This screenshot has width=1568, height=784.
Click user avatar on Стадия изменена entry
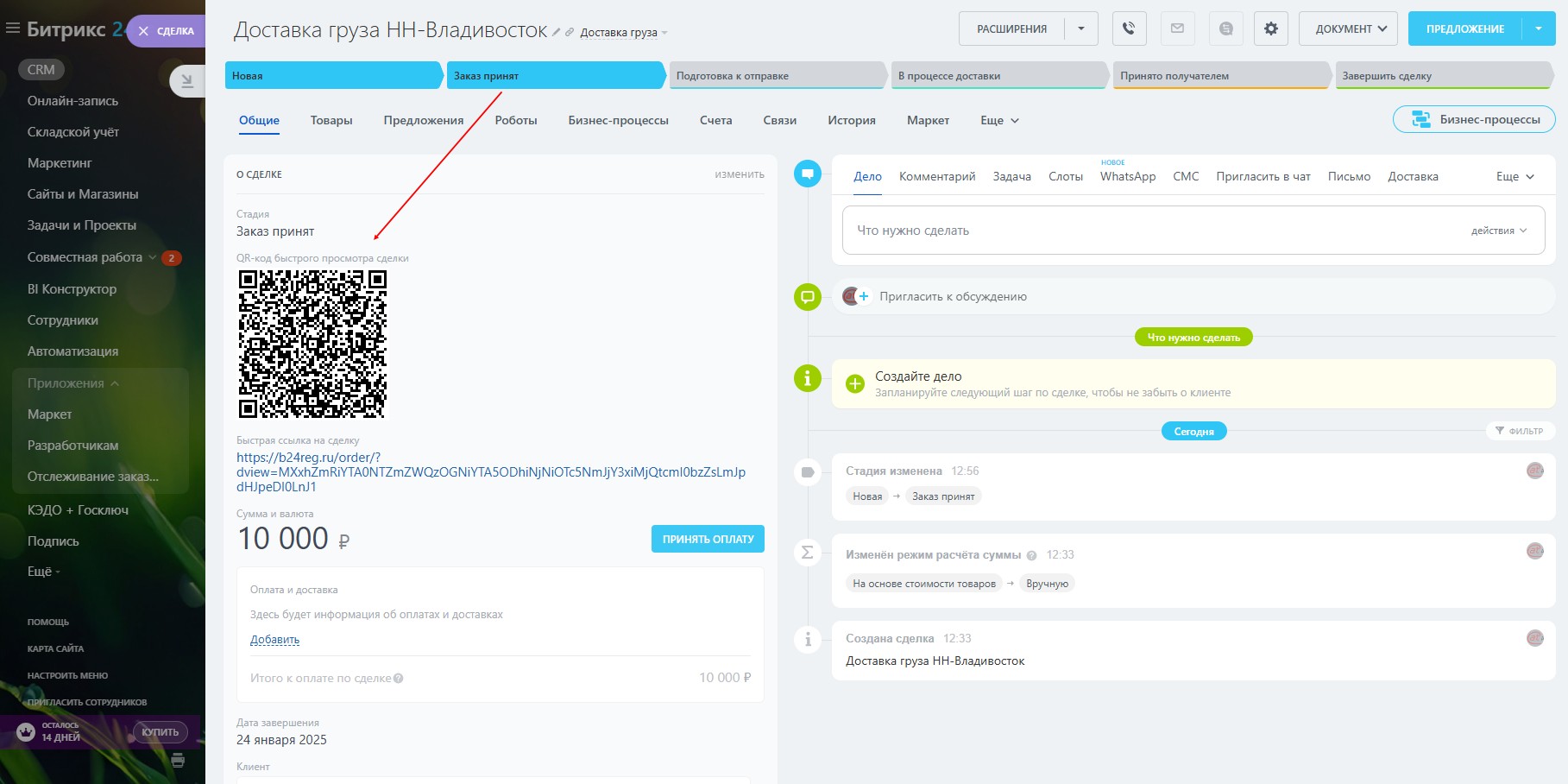pos(1534,471)
